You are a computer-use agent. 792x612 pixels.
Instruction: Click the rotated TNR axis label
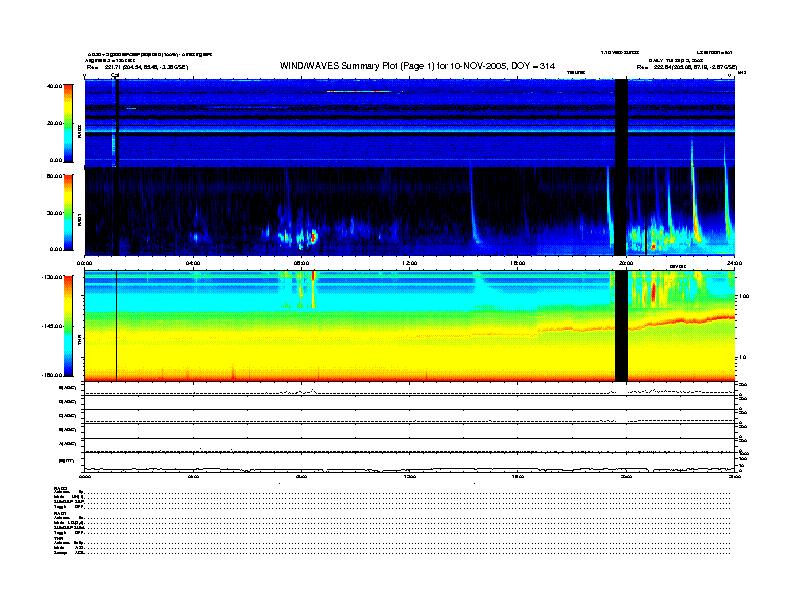coord(79,342)
